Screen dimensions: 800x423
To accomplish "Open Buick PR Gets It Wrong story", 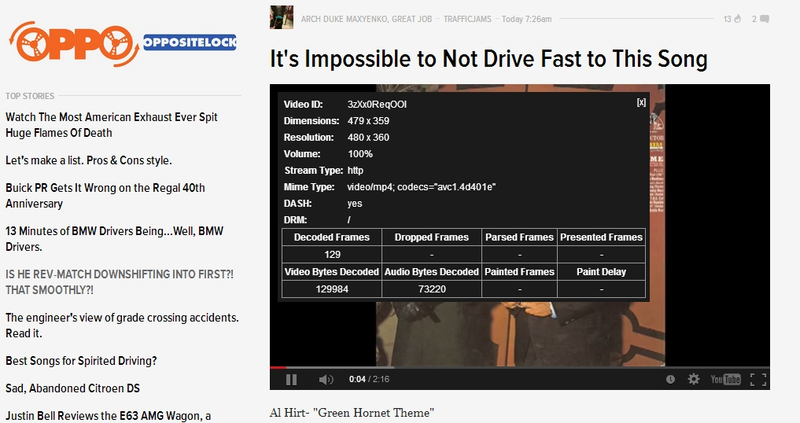I will [105, 195].
